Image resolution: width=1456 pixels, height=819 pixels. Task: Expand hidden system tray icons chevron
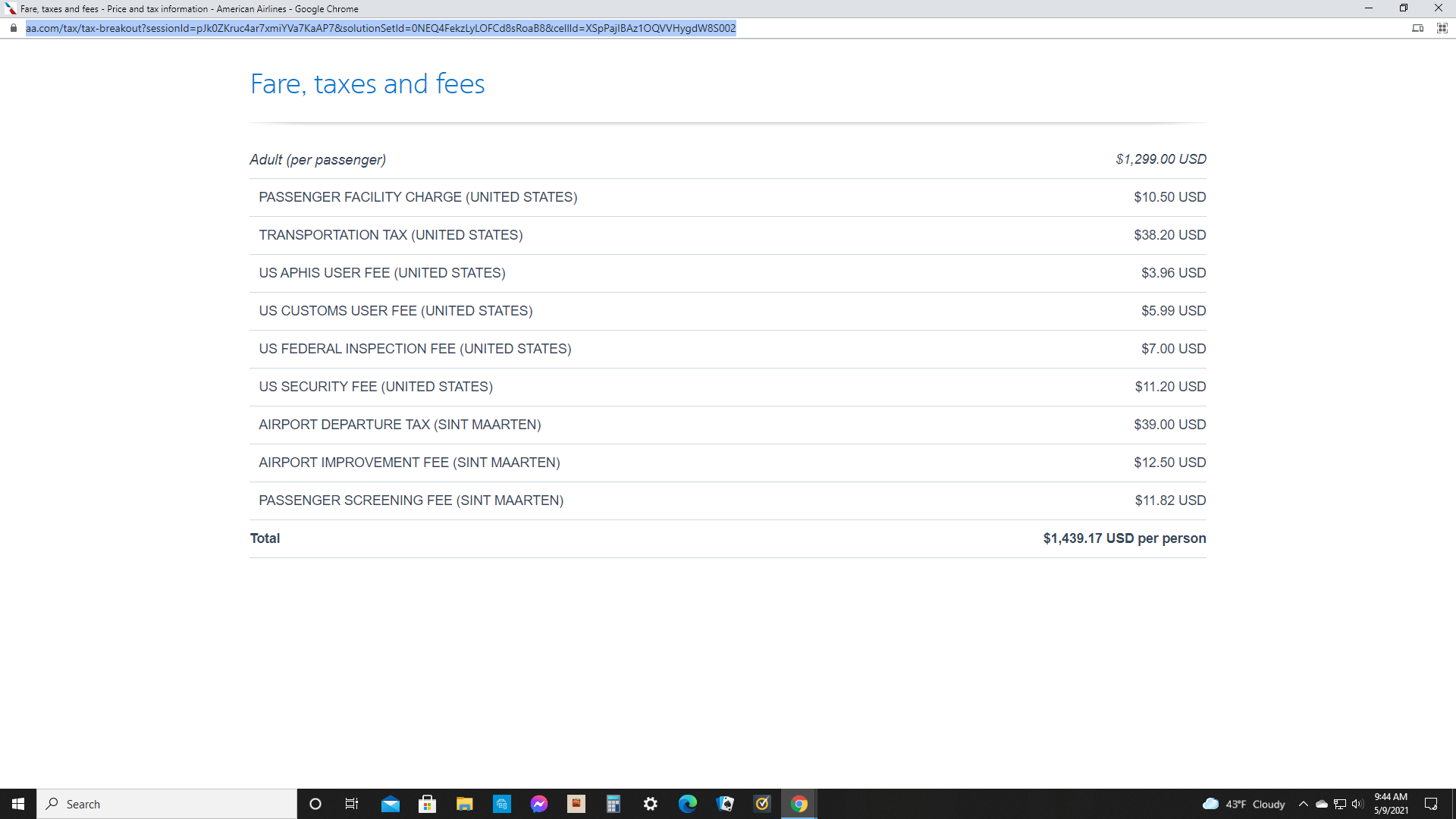(x=1303, y=804)
